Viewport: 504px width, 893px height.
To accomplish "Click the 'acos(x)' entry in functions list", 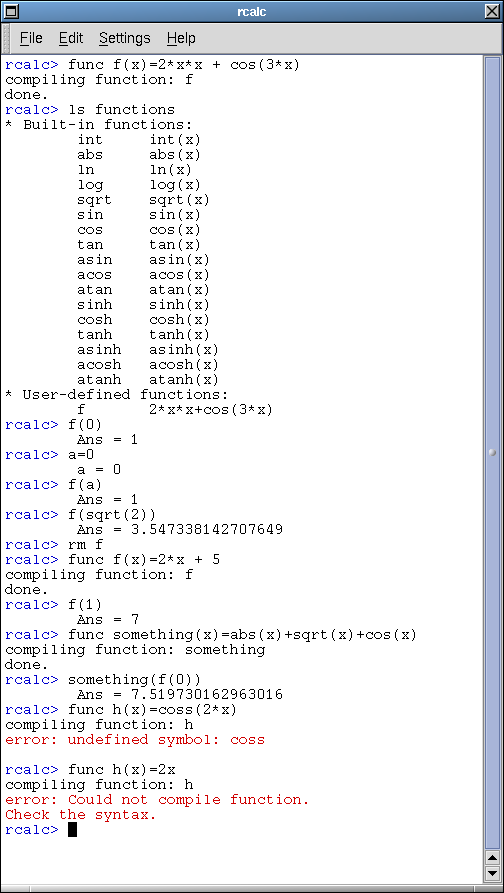I will pos(179,275).
